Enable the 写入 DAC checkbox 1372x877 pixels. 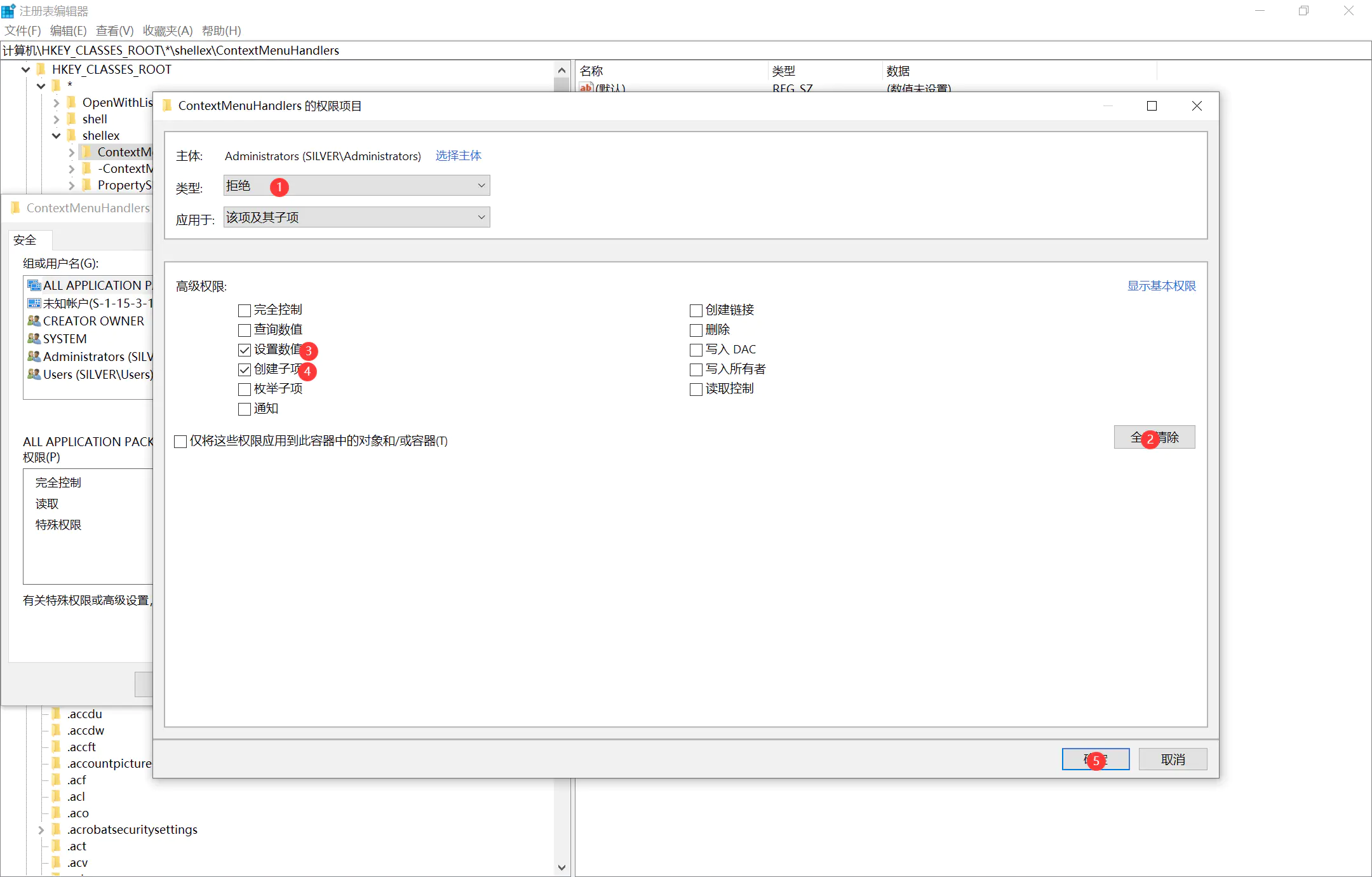point(696,350)
